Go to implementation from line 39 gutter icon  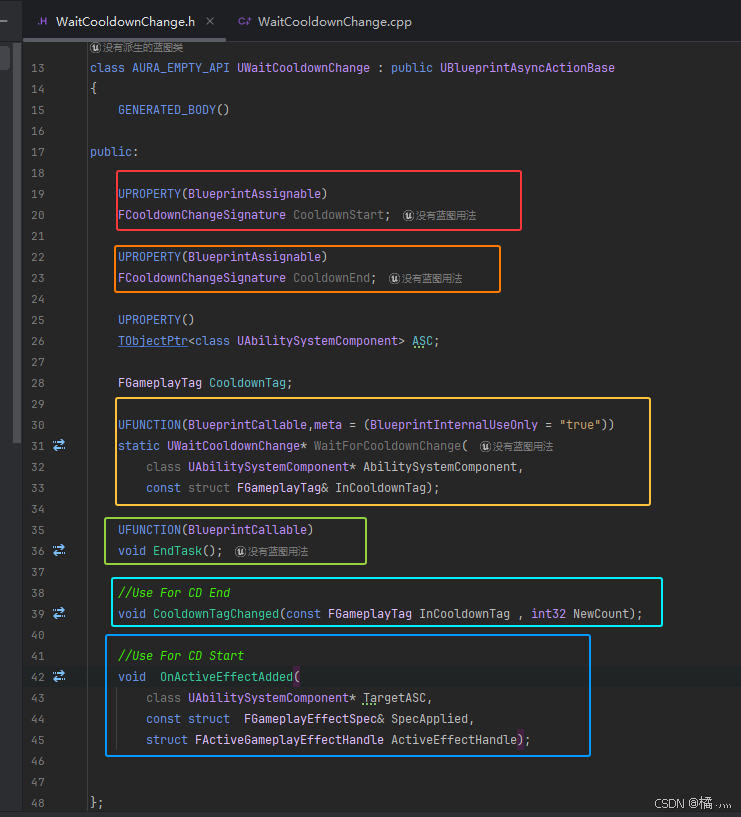click(x=59, y=613)
